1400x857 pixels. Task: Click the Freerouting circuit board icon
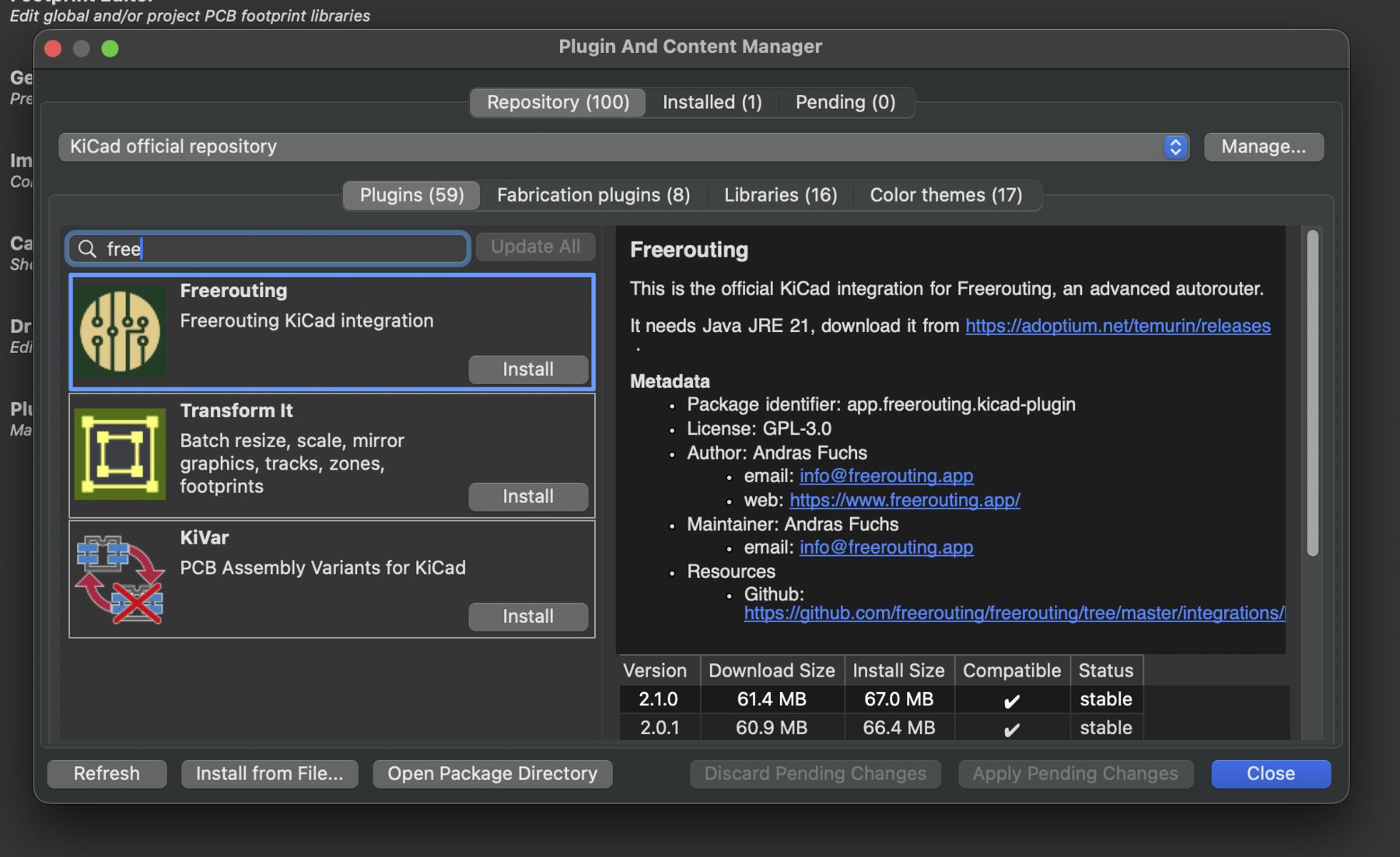tap(120, 331)
